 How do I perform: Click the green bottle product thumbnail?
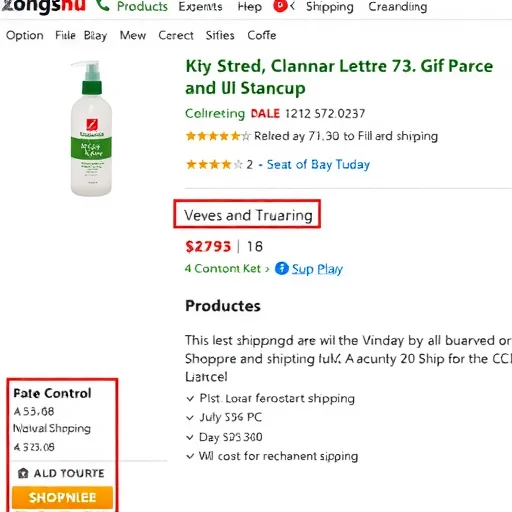pyautogui.click(x=91, y=128)
